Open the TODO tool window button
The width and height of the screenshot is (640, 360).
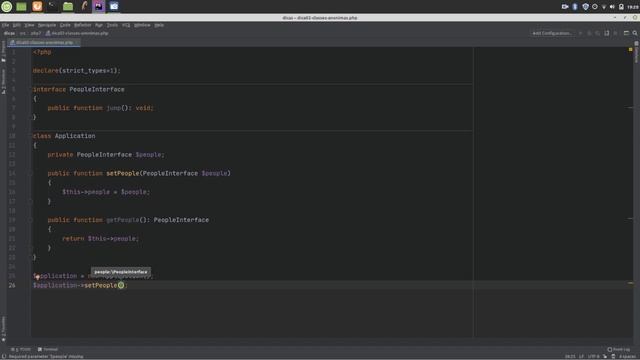coord(21,349)
